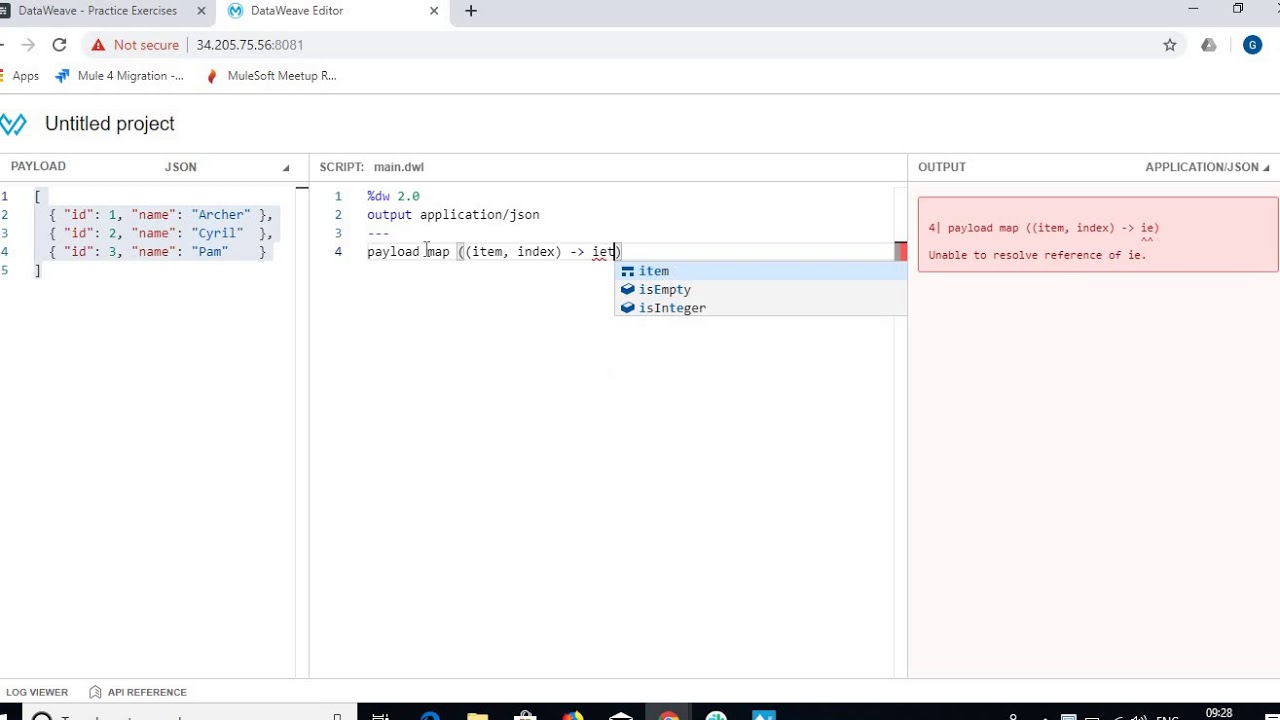
Task: Click the 'Unable to resolve reference' error message
Action: (x=1037, y=255)
